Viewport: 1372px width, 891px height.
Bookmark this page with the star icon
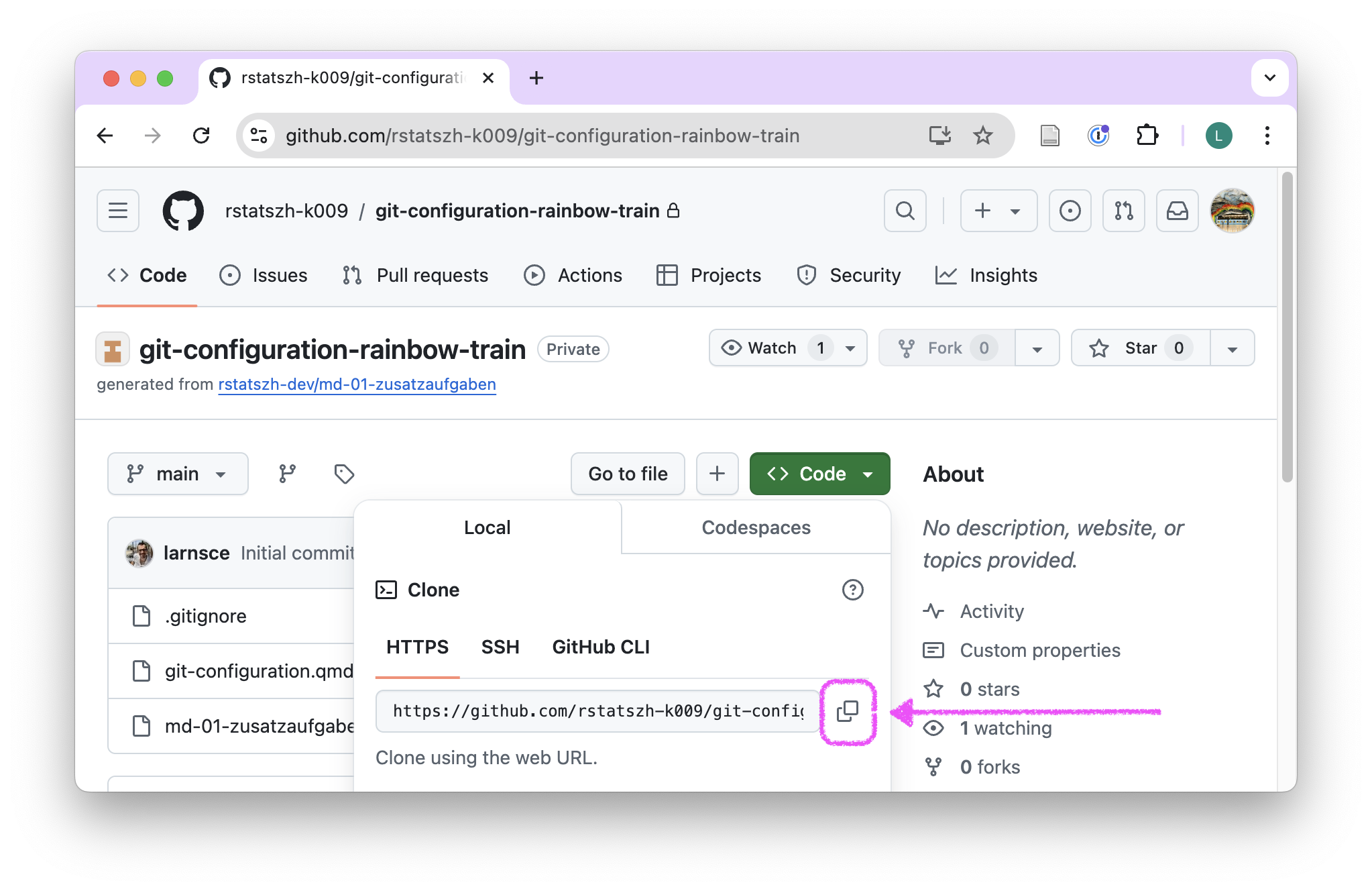coord(983,136)
